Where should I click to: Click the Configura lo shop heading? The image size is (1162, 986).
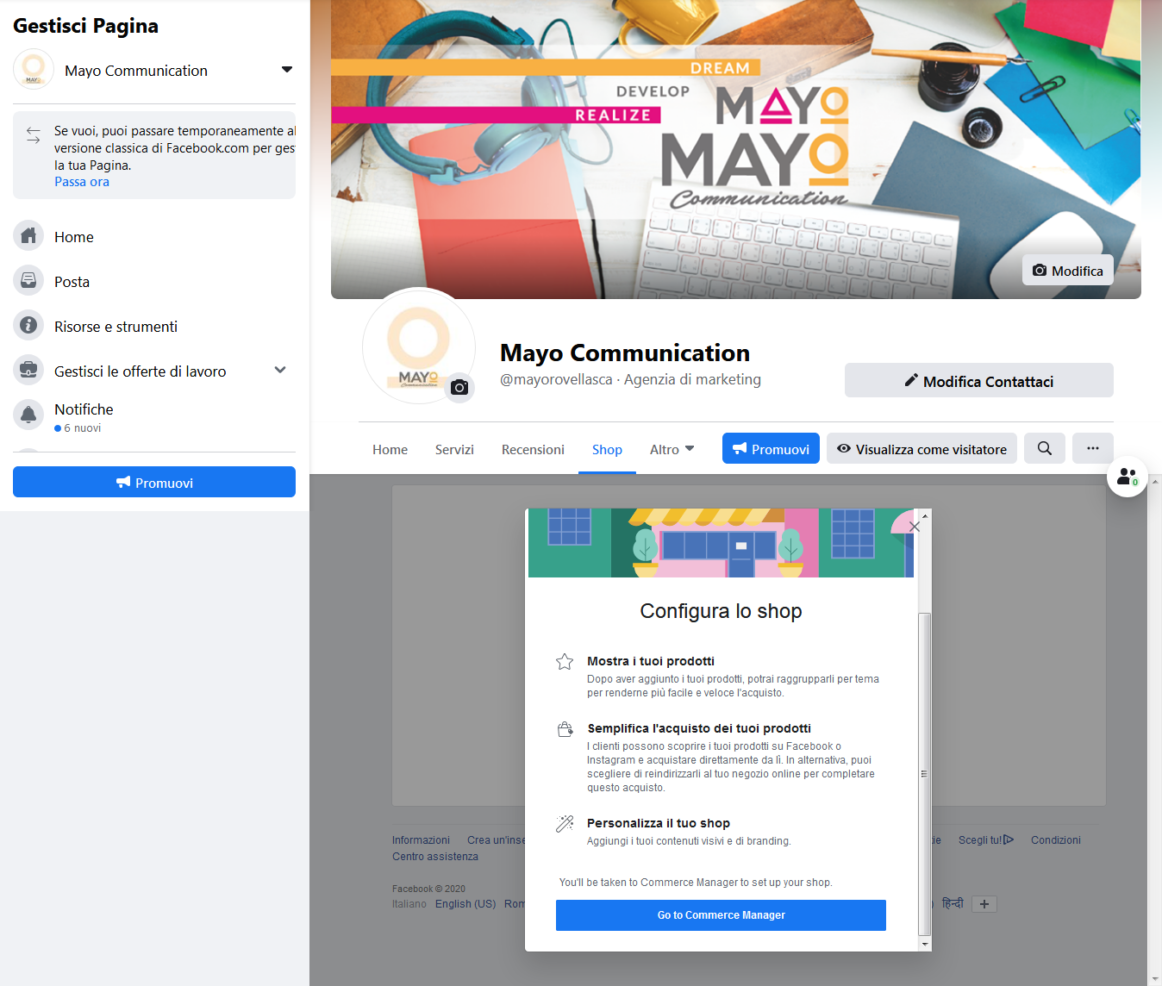coord(720,611)
